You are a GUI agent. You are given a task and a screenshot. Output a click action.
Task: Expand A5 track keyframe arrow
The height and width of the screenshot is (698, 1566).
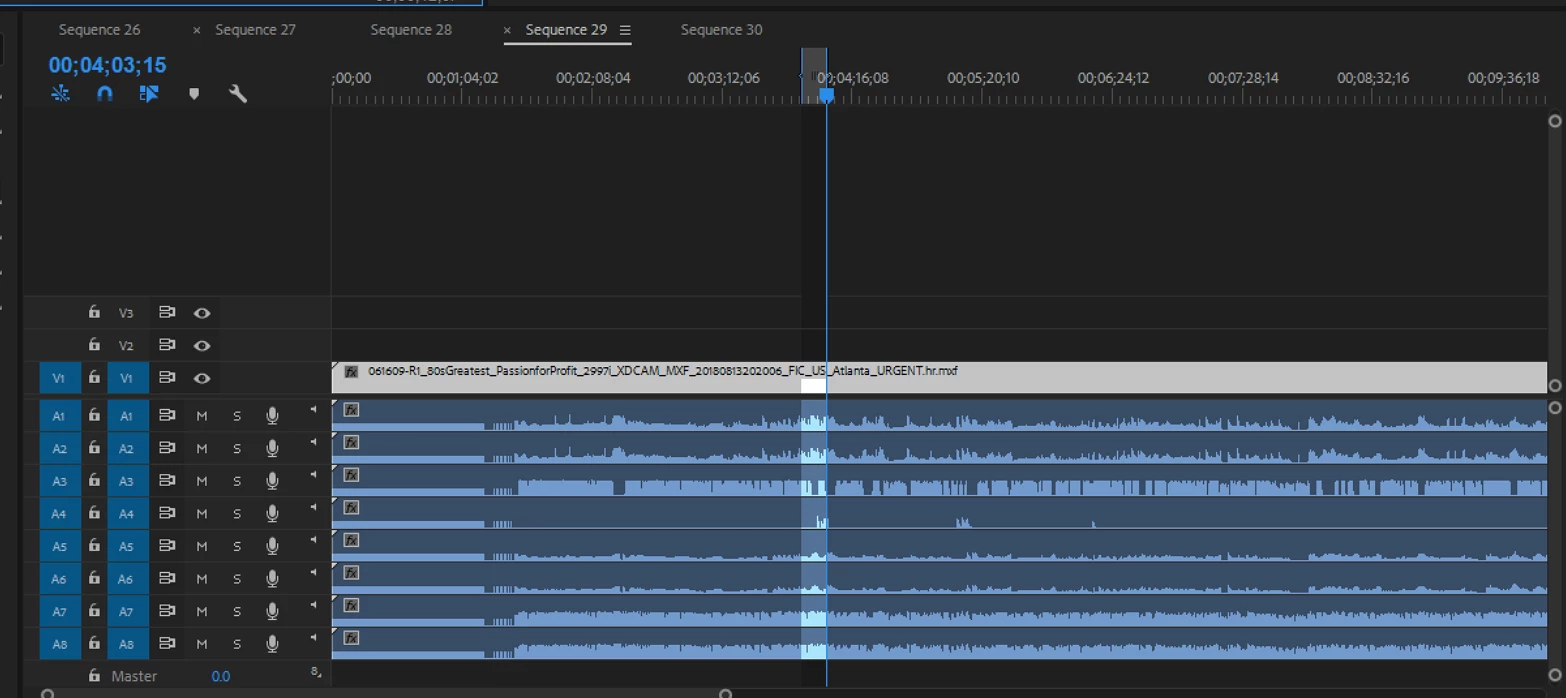(313, 539)
